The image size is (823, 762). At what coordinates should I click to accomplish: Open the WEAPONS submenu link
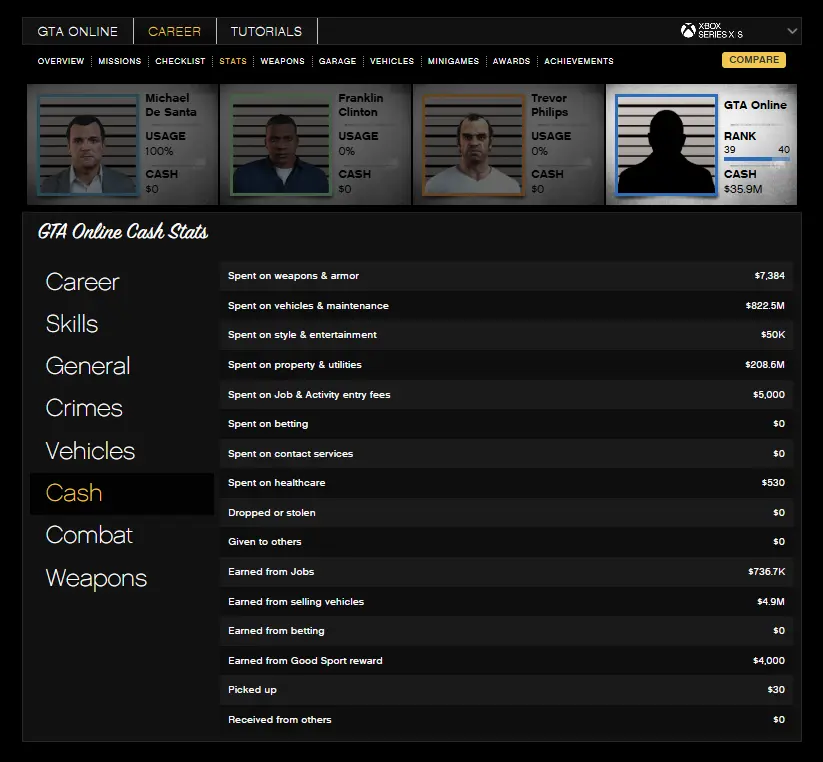[282, 61]
